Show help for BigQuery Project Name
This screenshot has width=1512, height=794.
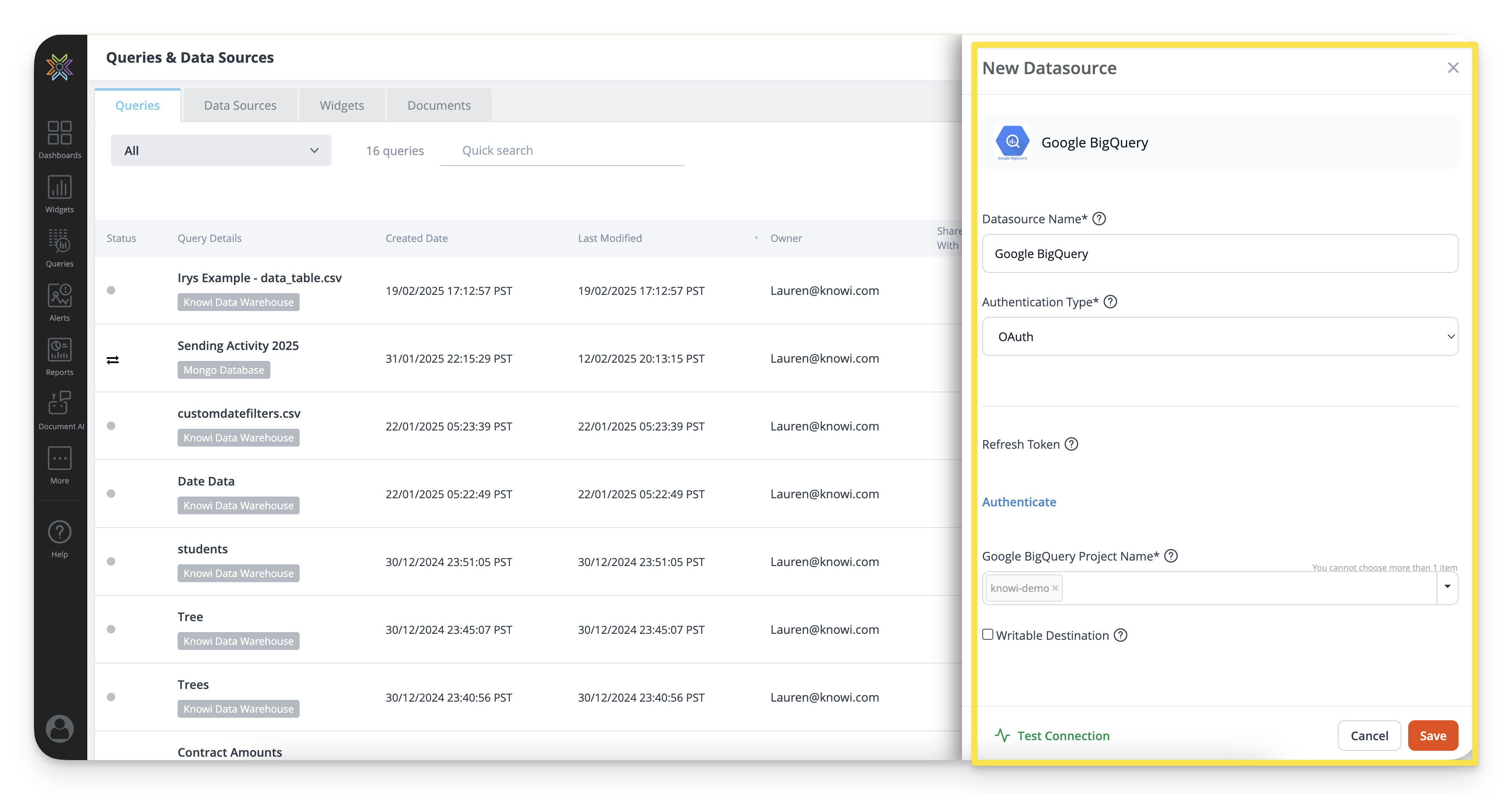click(x=1170, y=556)
